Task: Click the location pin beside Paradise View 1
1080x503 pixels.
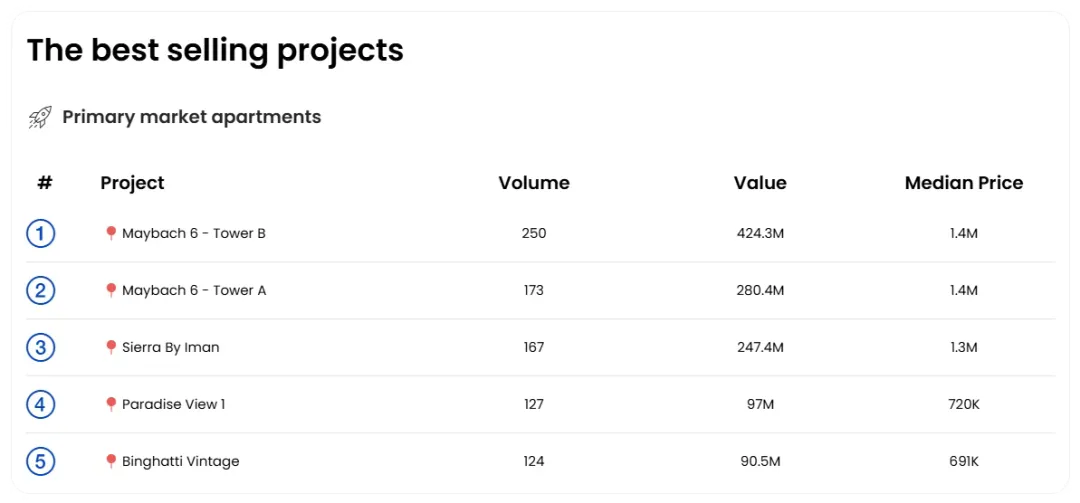Action: (111, 404)
